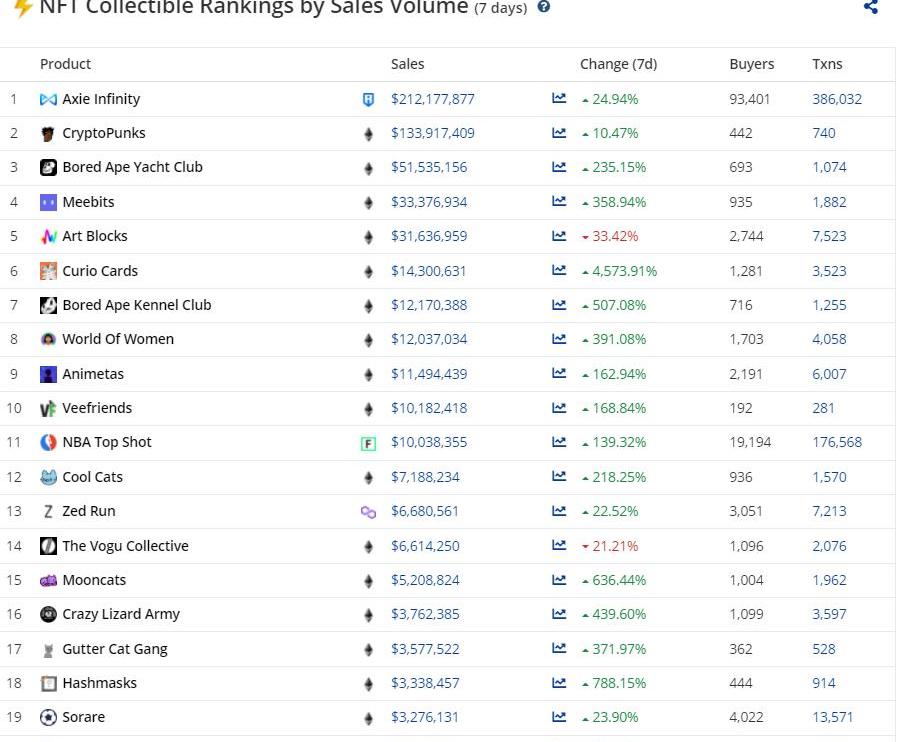Screen dimensions: 910x742
Task: Open the Zed Run product link
Action: [x=89, y=511]
